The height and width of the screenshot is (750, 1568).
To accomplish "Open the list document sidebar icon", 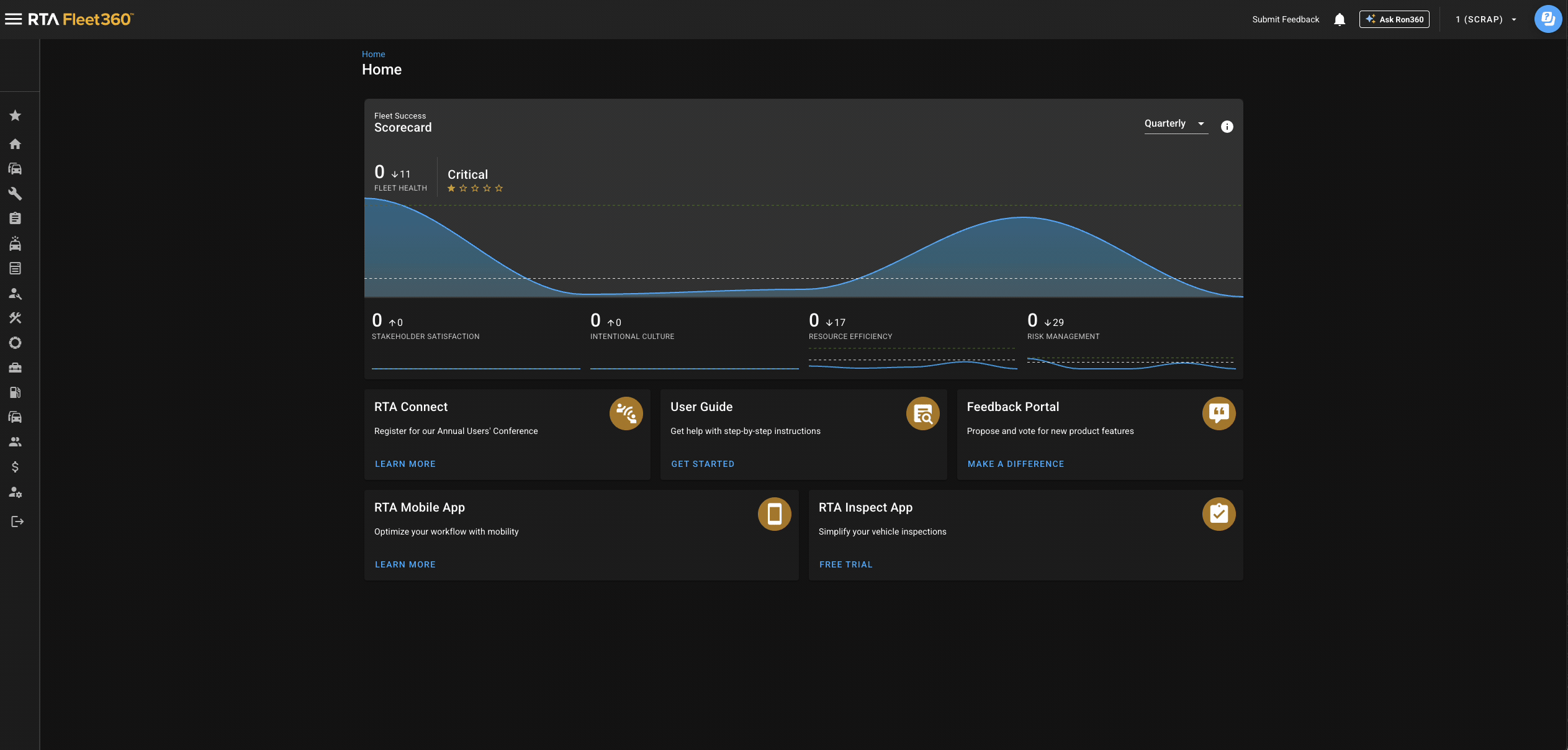I will point(16,268).
